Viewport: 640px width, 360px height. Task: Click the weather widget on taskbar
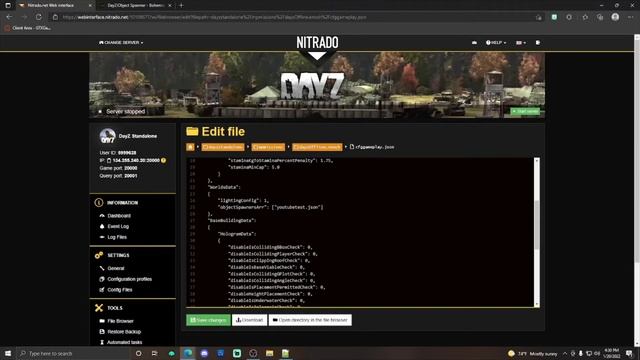(532, 353)
